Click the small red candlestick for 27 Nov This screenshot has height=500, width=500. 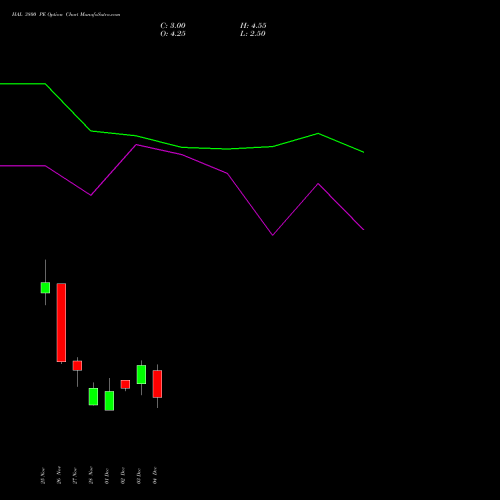click(x=77, y=366)
